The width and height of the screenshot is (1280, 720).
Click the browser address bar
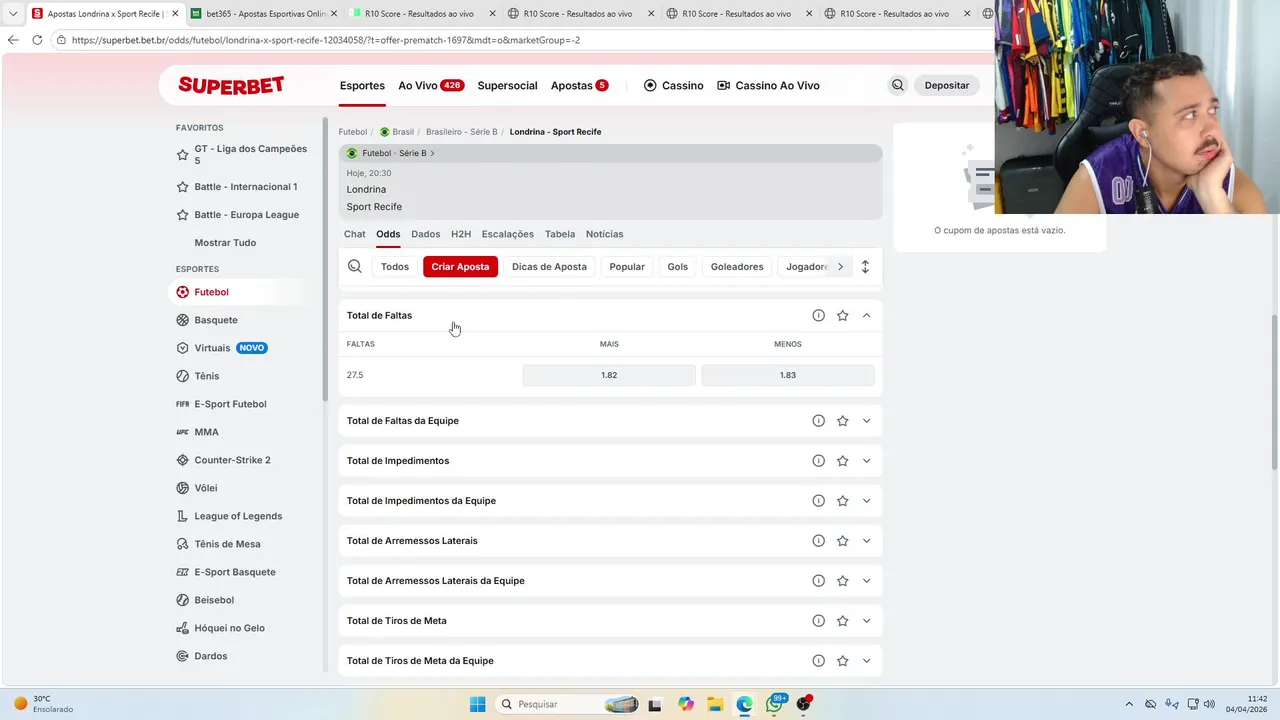(520, 40)
